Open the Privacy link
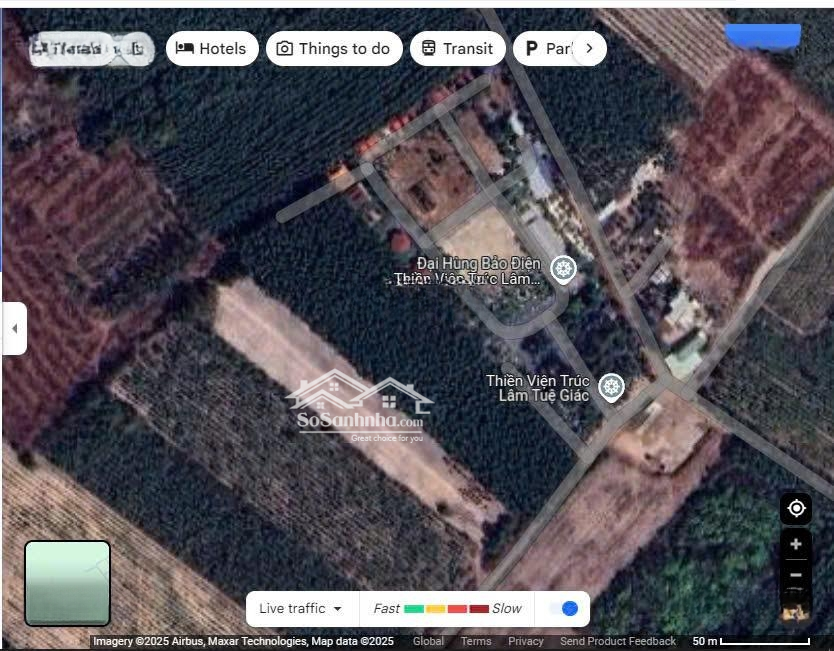 [x=526, y=641]
